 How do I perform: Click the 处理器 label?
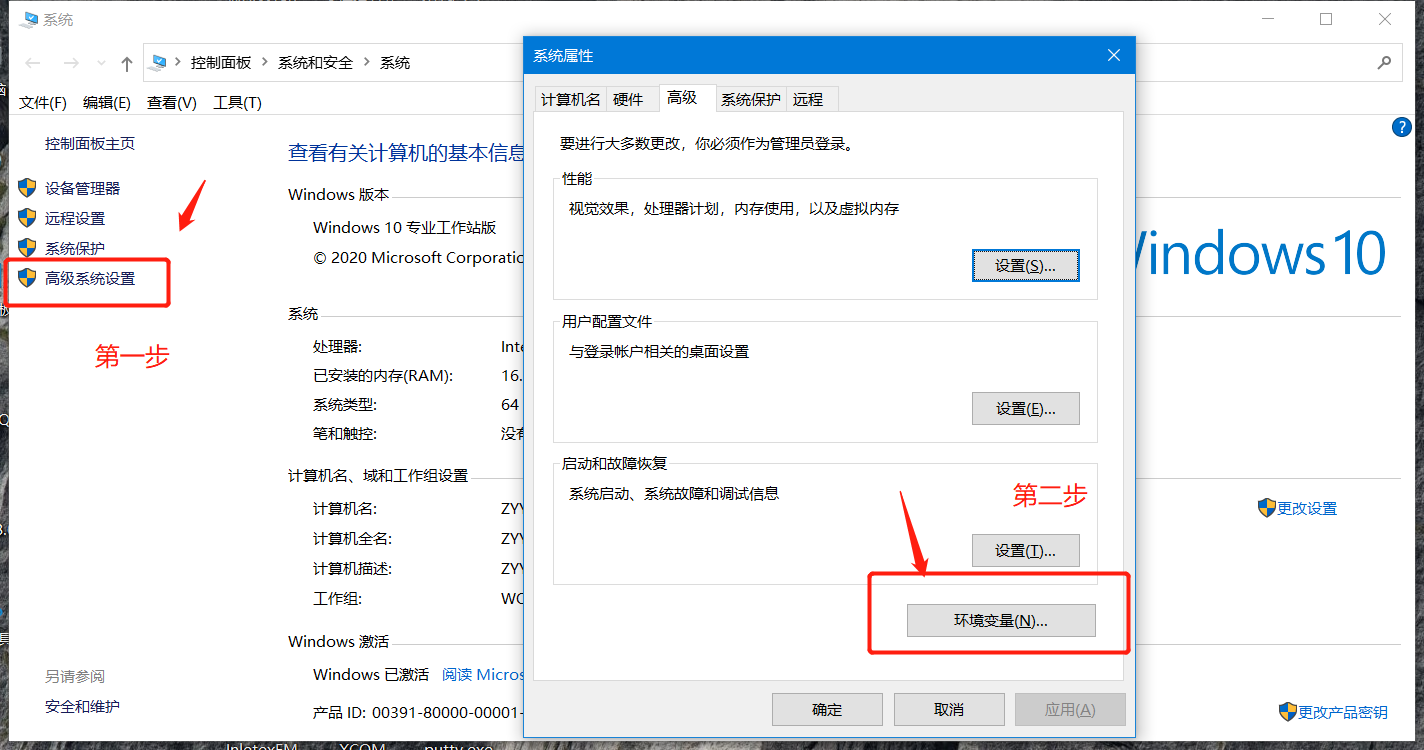point(337,346)
